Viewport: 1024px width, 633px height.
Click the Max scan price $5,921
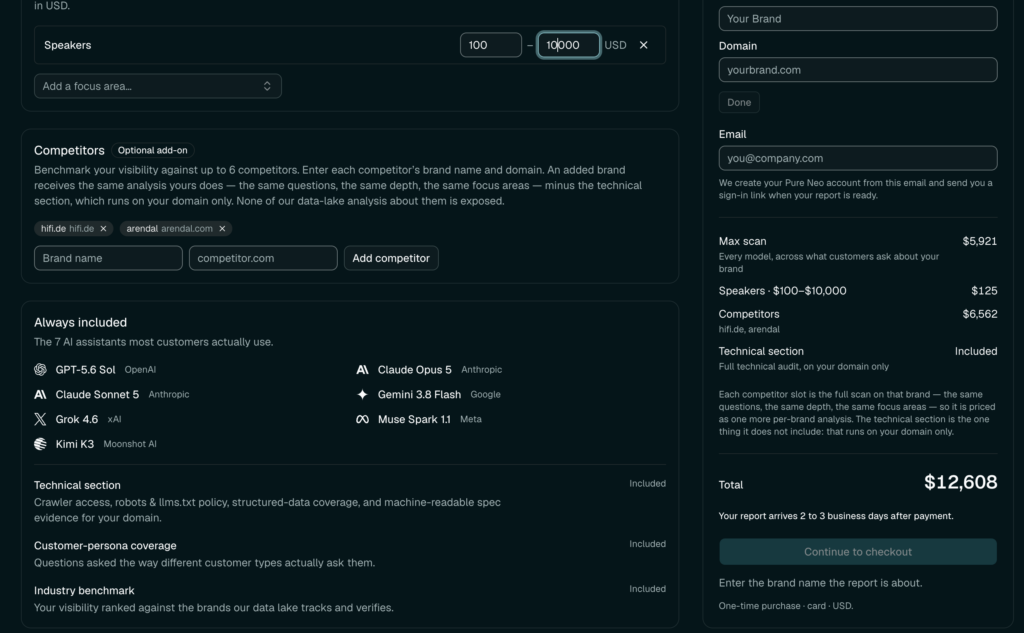coord(980,241)
